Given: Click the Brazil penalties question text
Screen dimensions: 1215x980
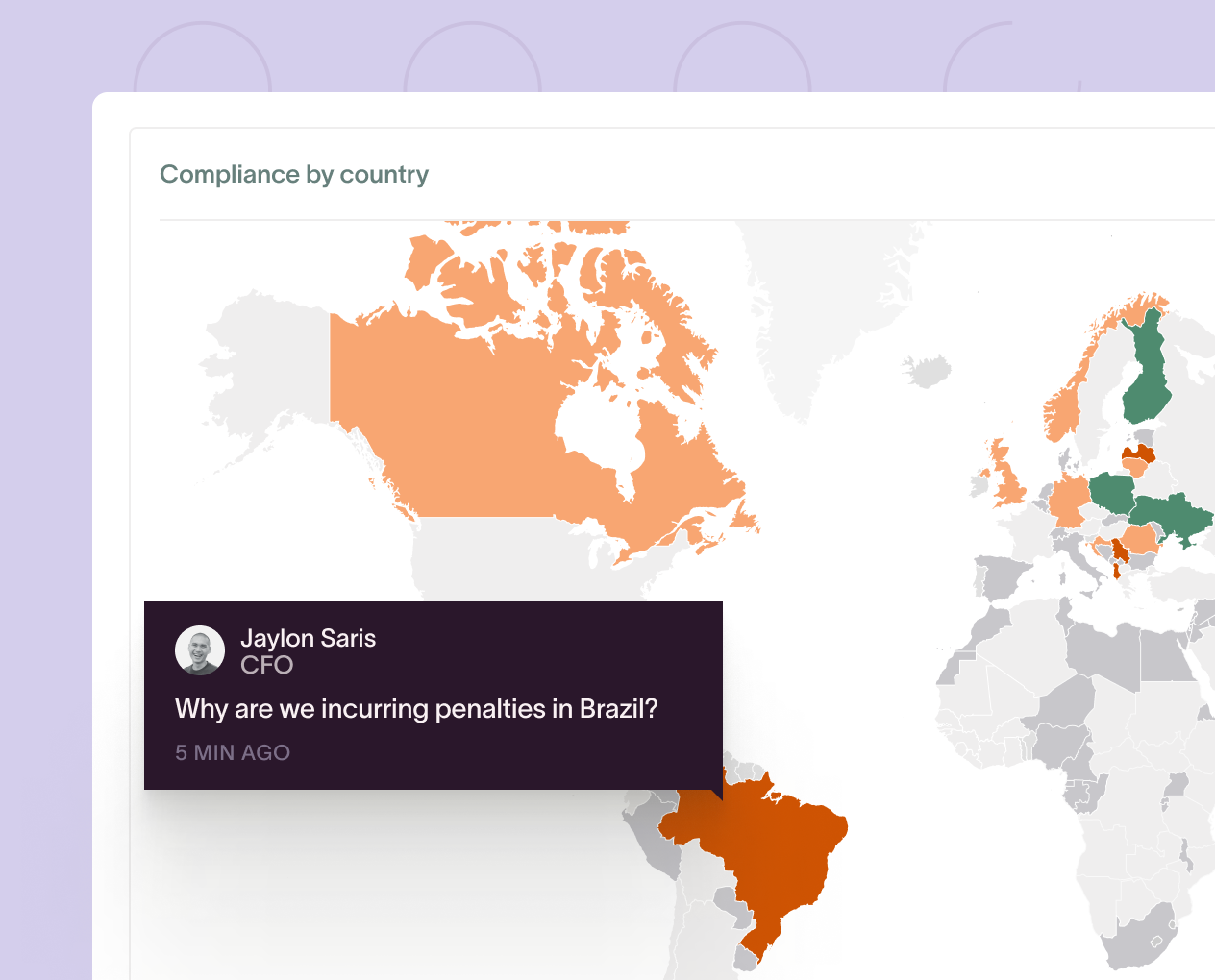Looking at the screenshot, I should click(416, 708).
